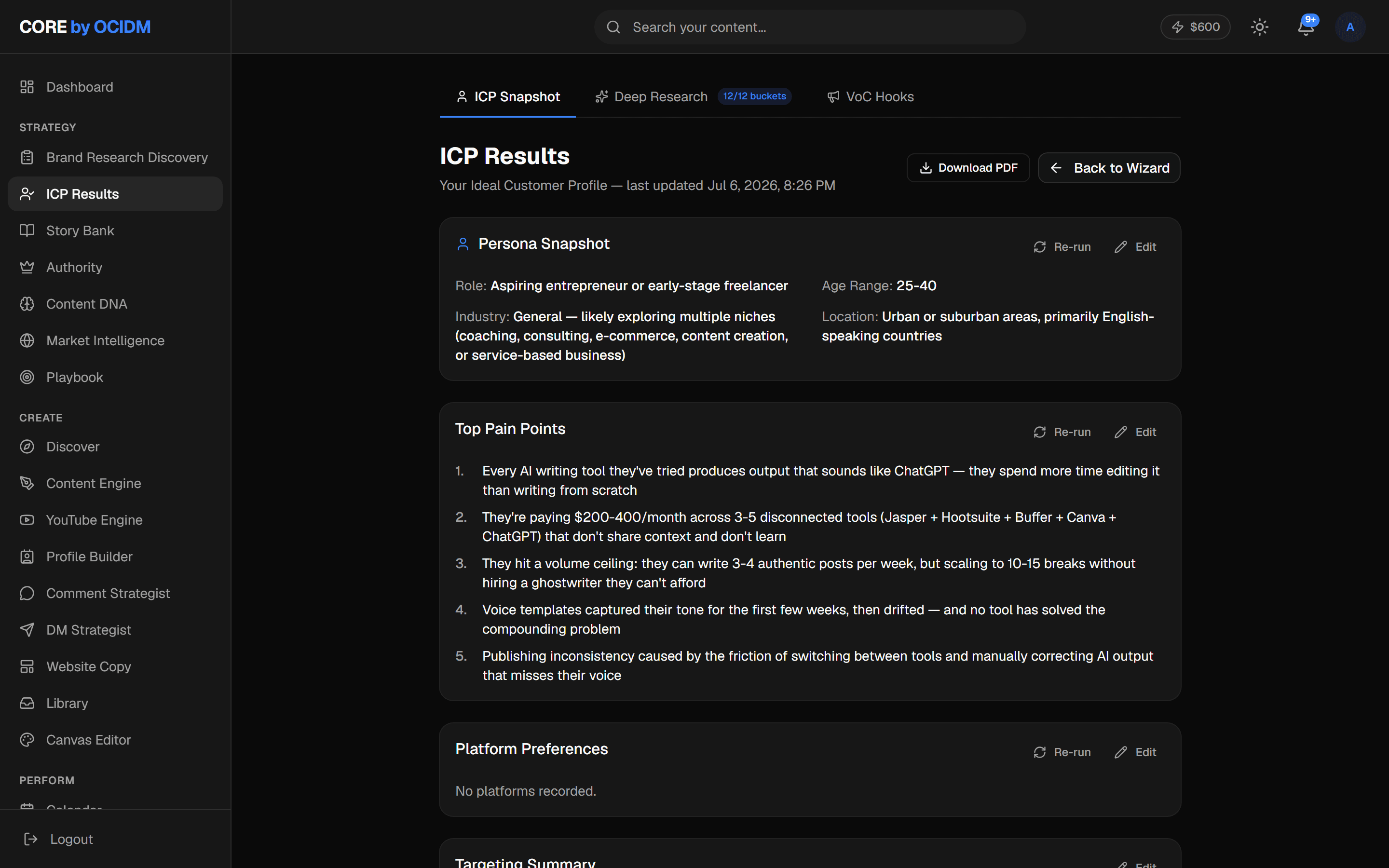1389x868 pixels.
Task: Edit the Platform Preferences section
Action: pos(1135,752)
